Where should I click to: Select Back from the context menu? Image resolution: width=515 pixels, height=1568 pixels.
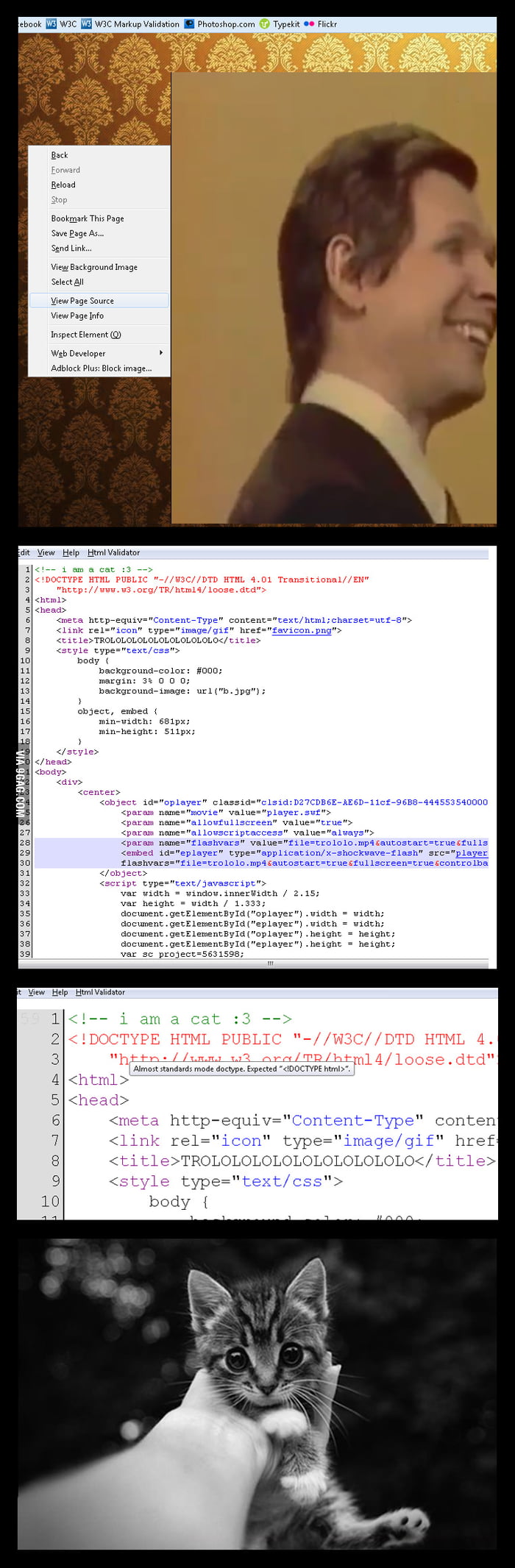coord(60,155)
